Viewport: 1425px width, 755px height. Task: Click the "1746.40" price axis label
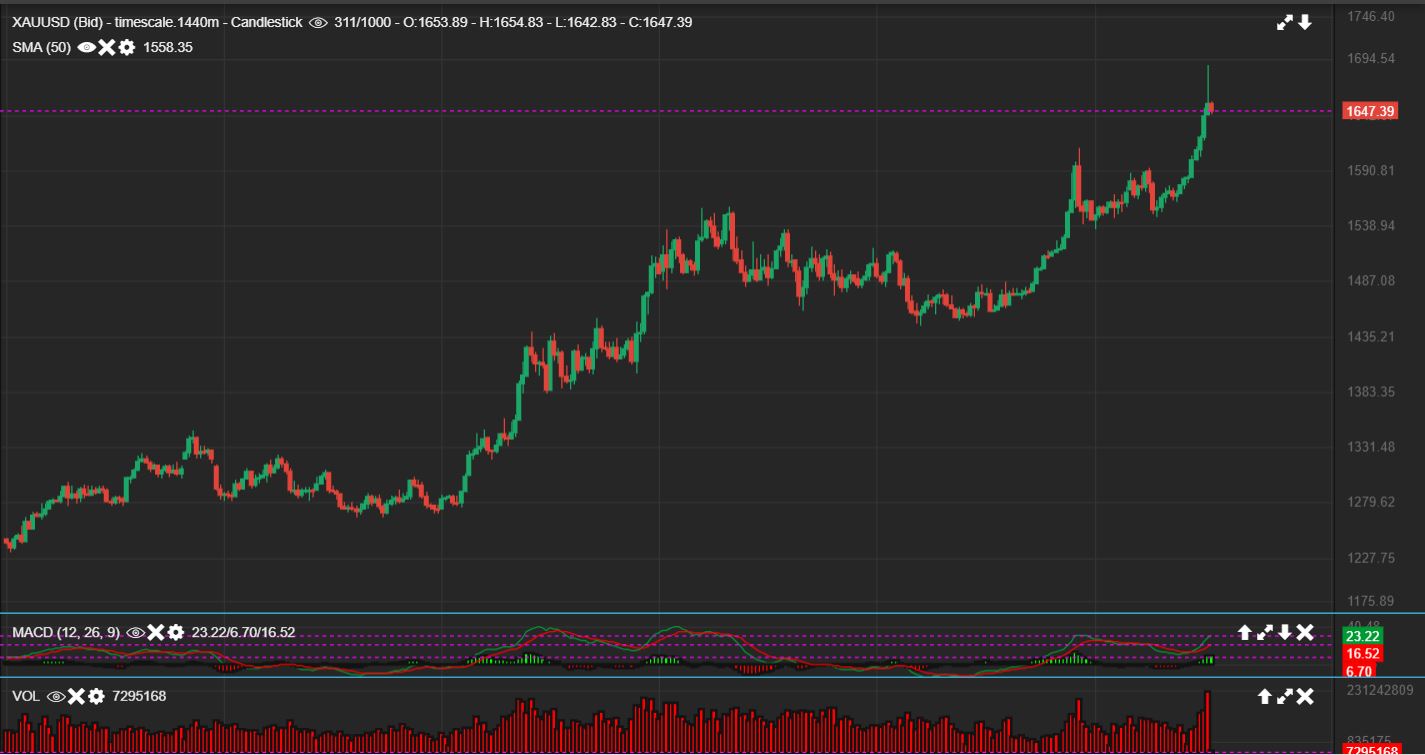point(1371,17)
